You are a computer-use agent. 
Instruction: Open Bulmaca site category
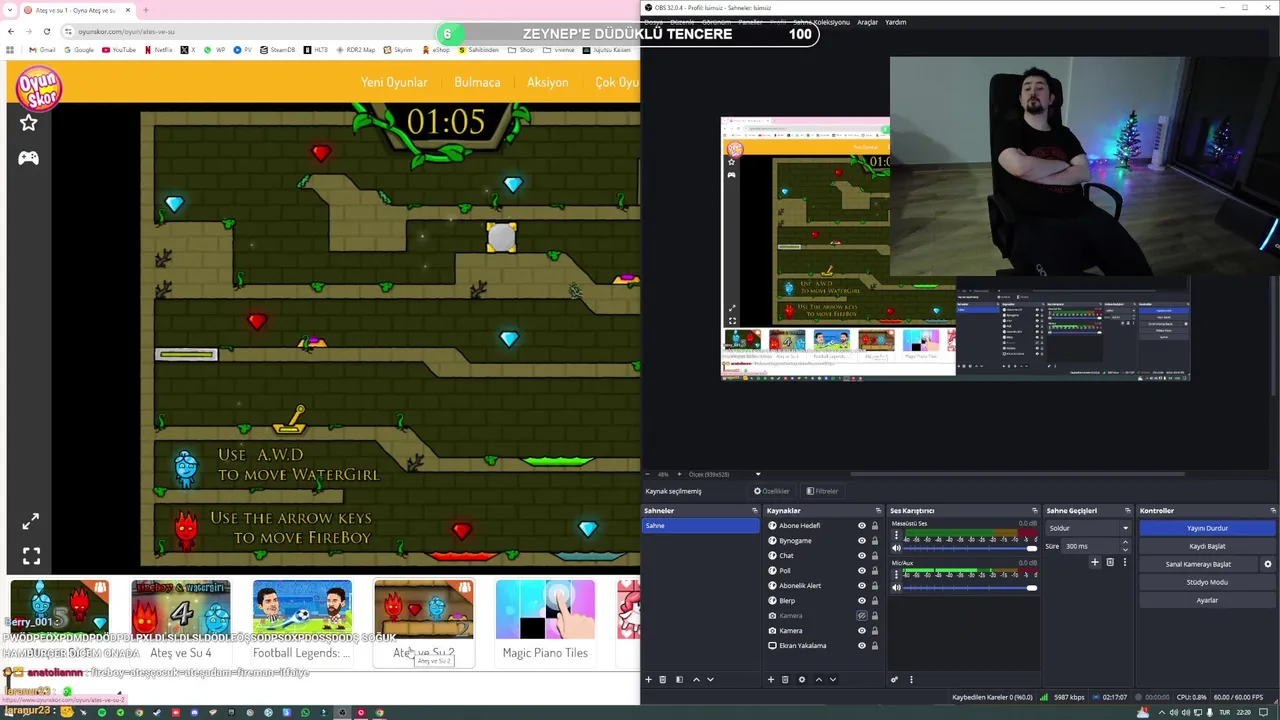pyautogui.click(x=477, y=82)
